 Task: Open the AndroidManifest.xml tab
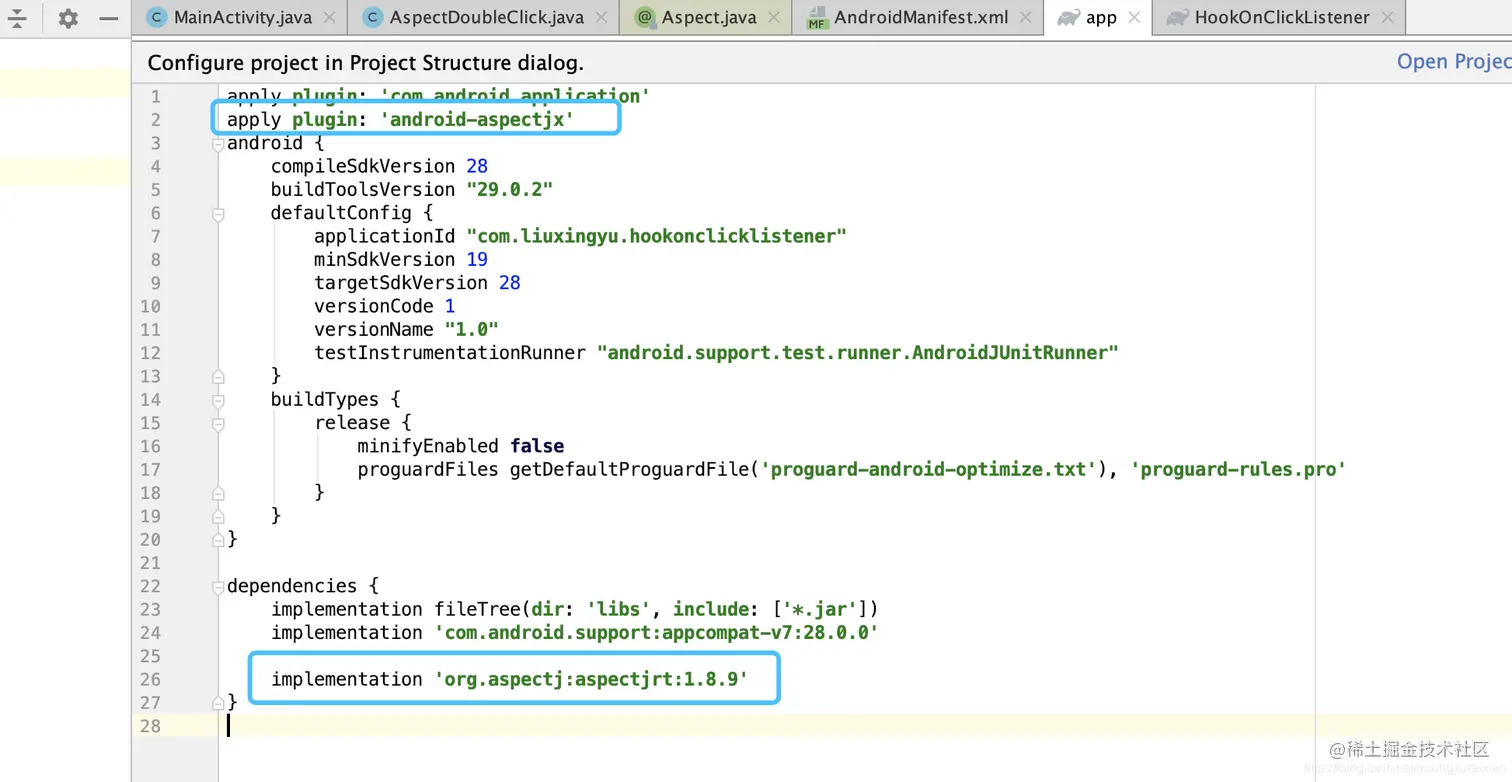pos(921,17)
